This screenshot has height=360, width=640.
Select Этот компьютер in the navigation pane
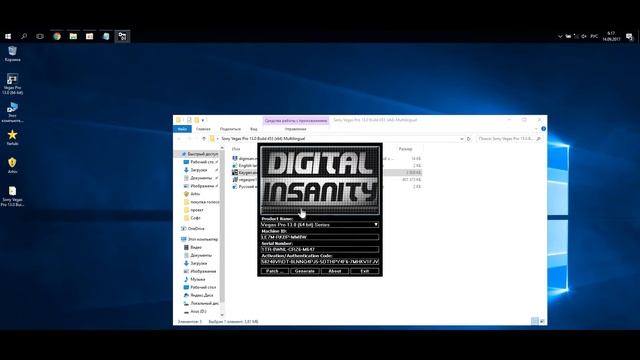tap(199, 239)
